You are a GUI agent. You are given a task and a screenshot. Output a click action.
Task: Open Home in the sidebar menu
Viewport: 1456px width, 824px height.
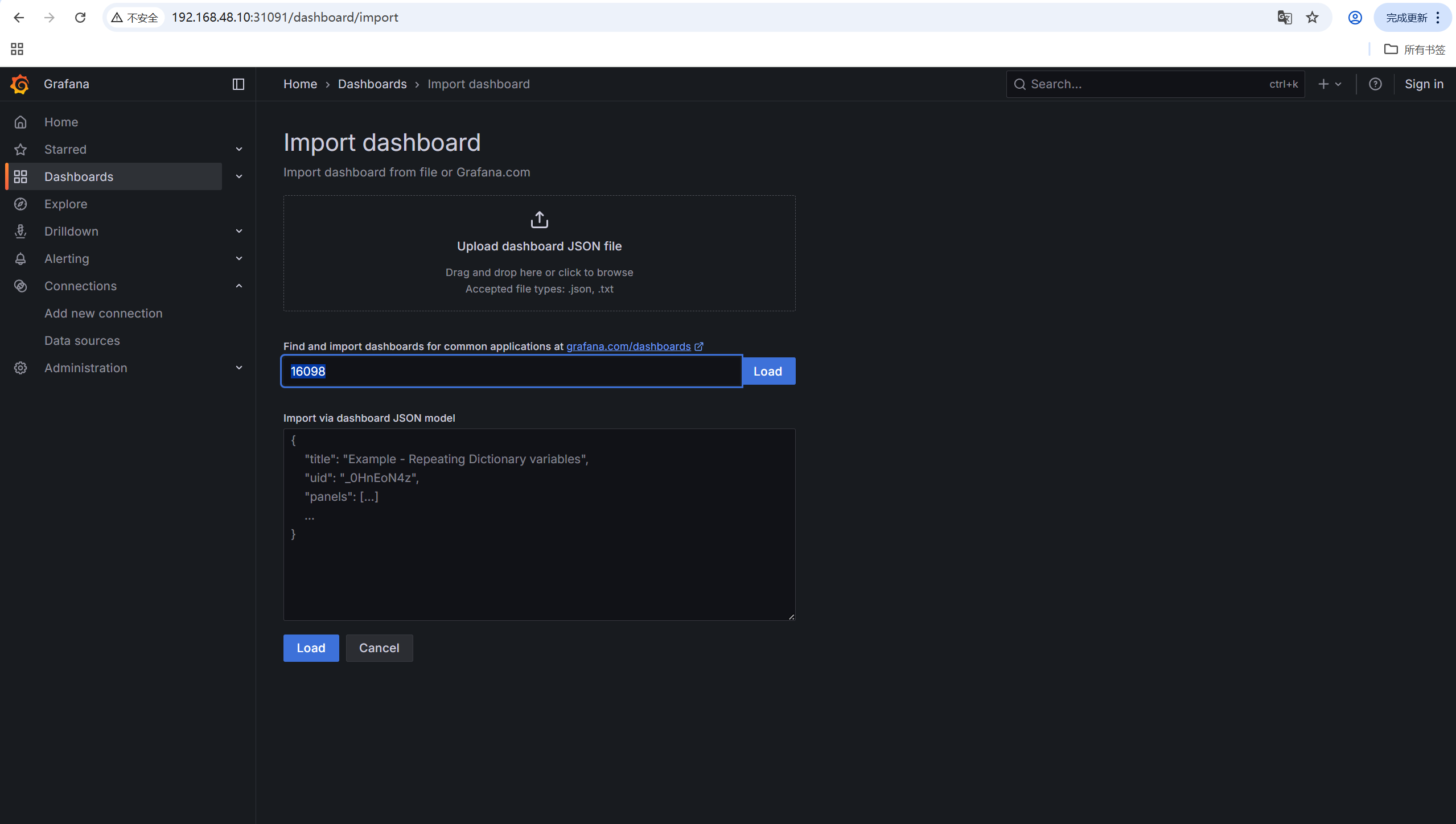pyautogui.click(x=61, y=122)
